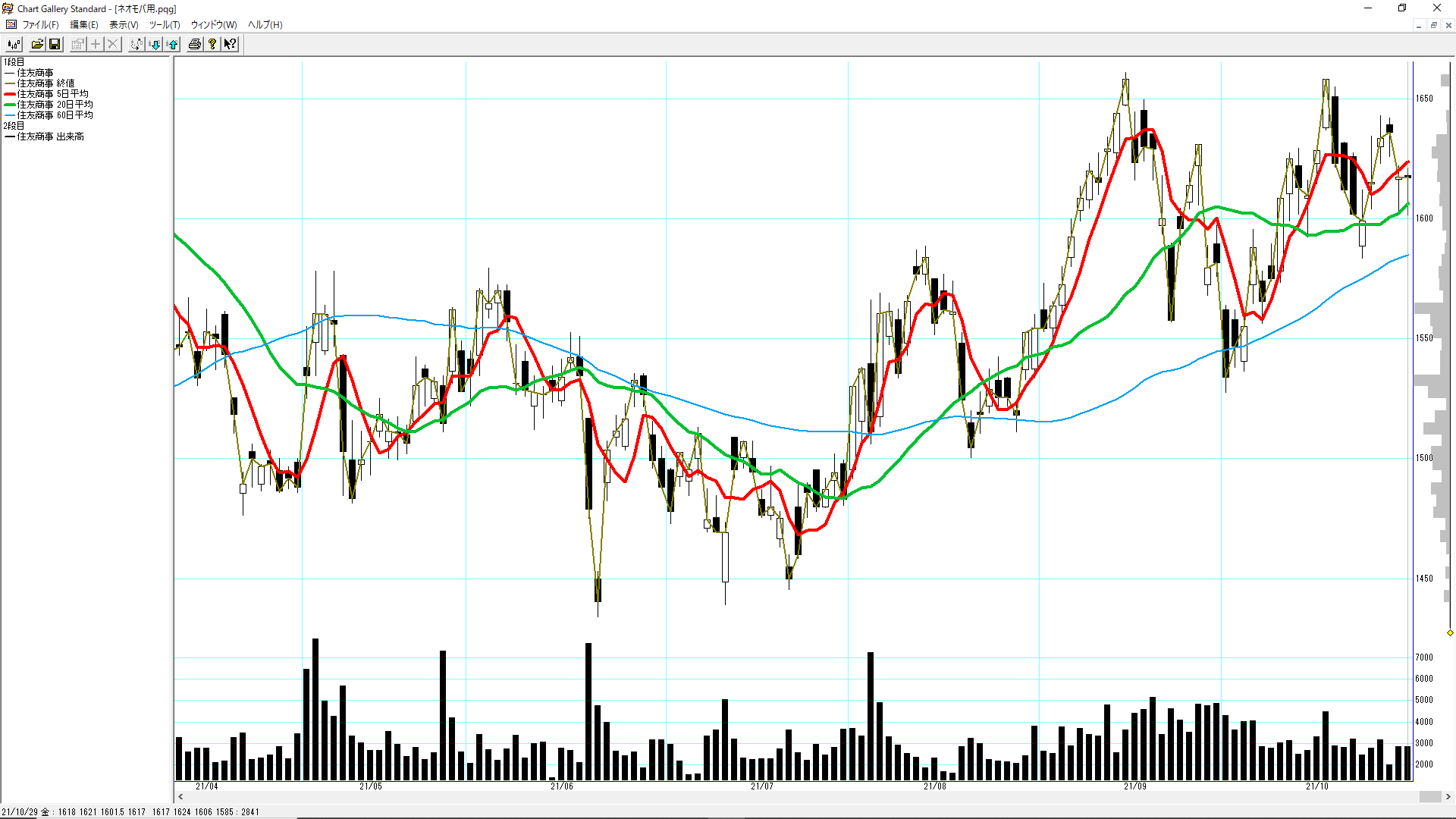
Task: Save chart with the floppy disk icon
Action: tap(55, 44)
